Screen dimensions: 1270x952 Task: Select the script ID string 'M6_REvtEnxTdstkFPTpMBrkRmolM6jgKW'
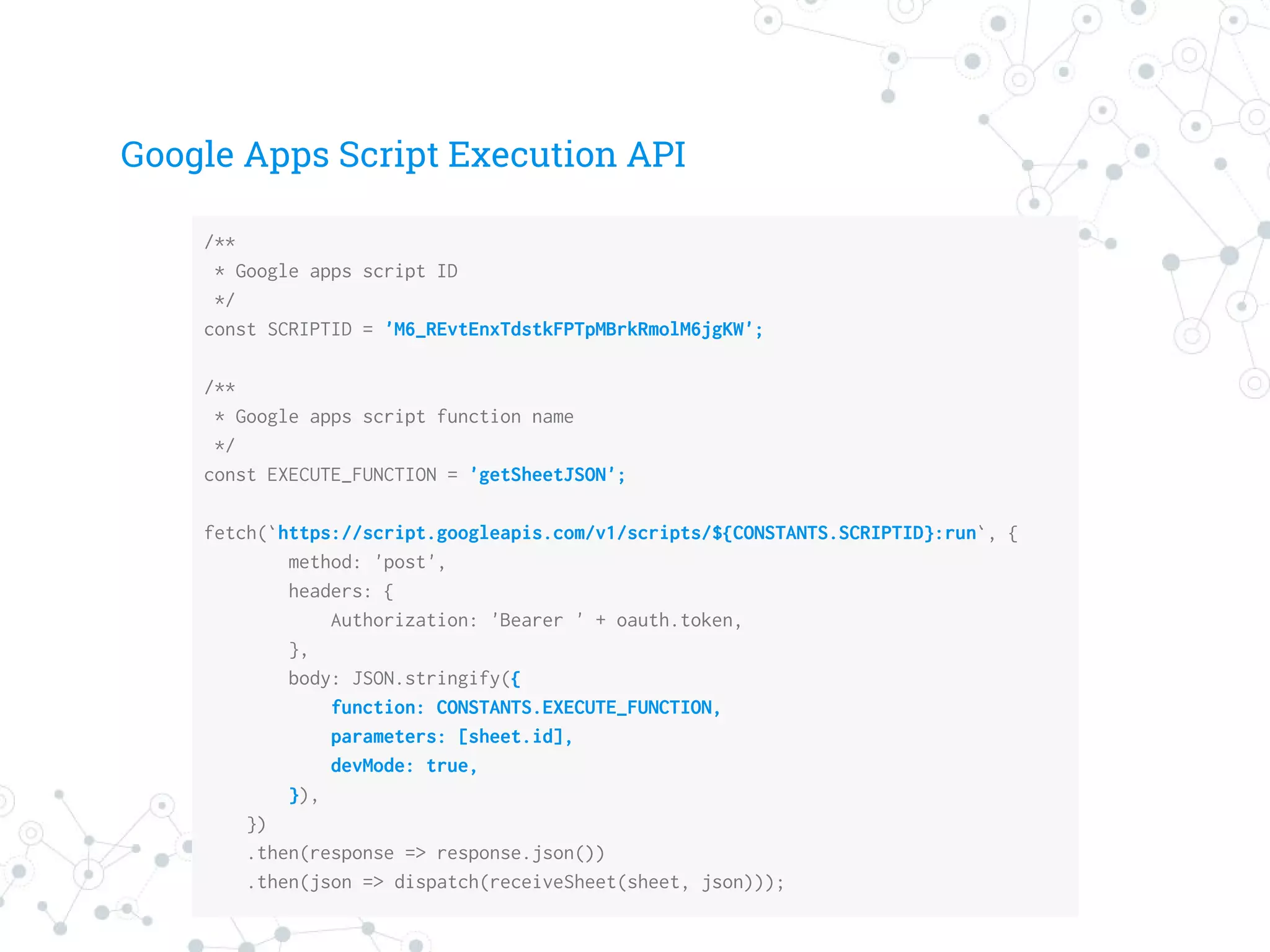pyautogui.click(x=569, y=329)
